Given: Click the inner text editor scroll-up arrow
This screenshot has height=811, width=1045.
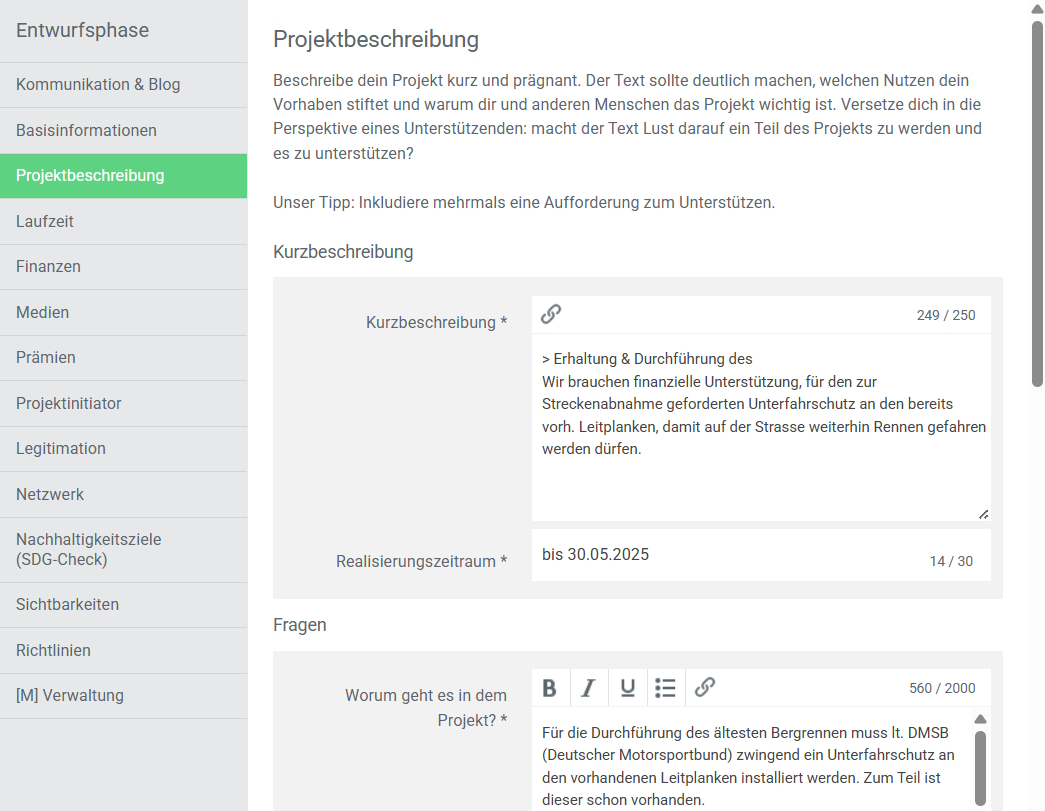Looking at the screenshot, I should click(980, 719).
